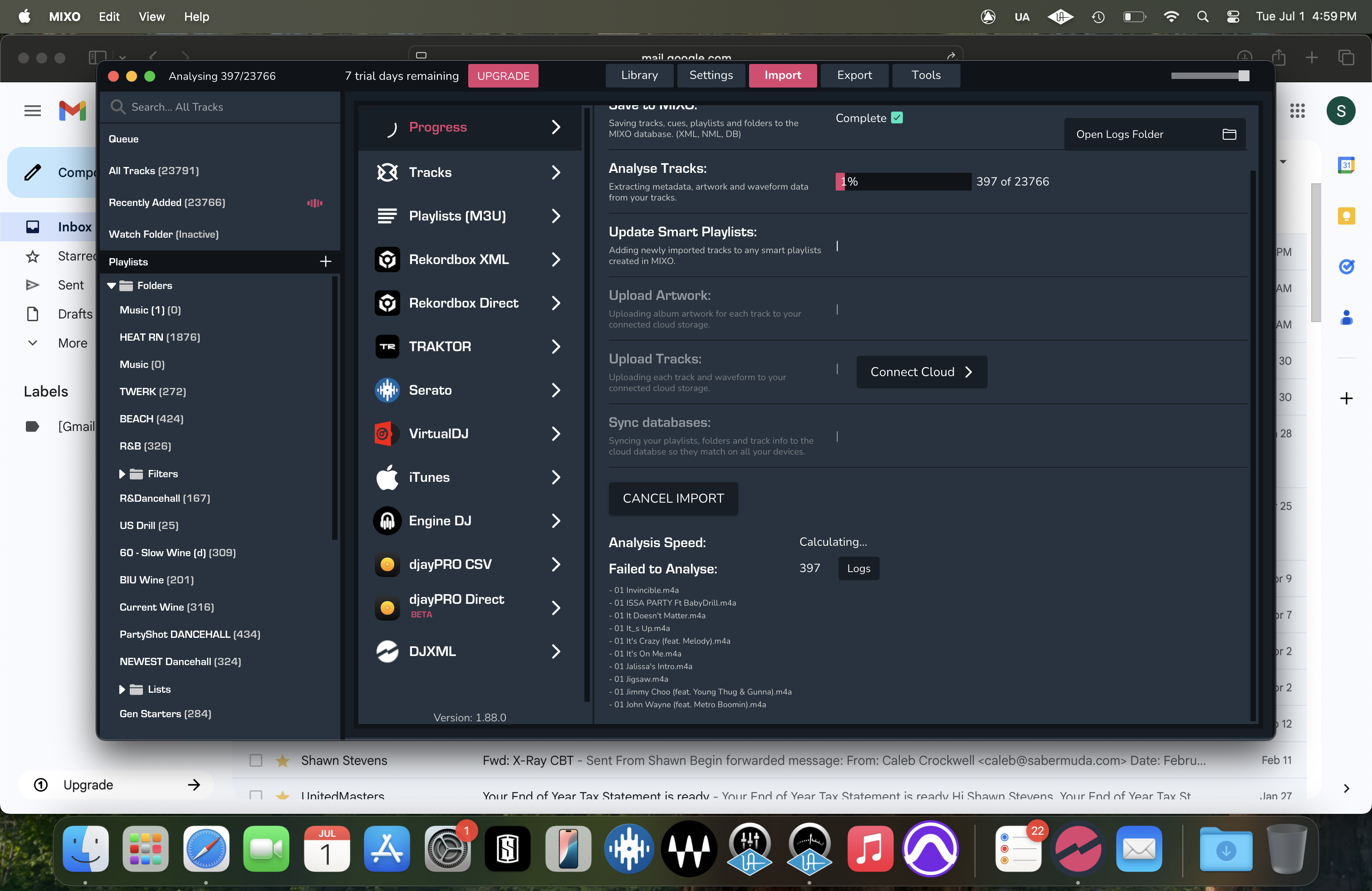
Task: Expand the Lists folder
Action: pyautogui.click(x=122, y=689)
